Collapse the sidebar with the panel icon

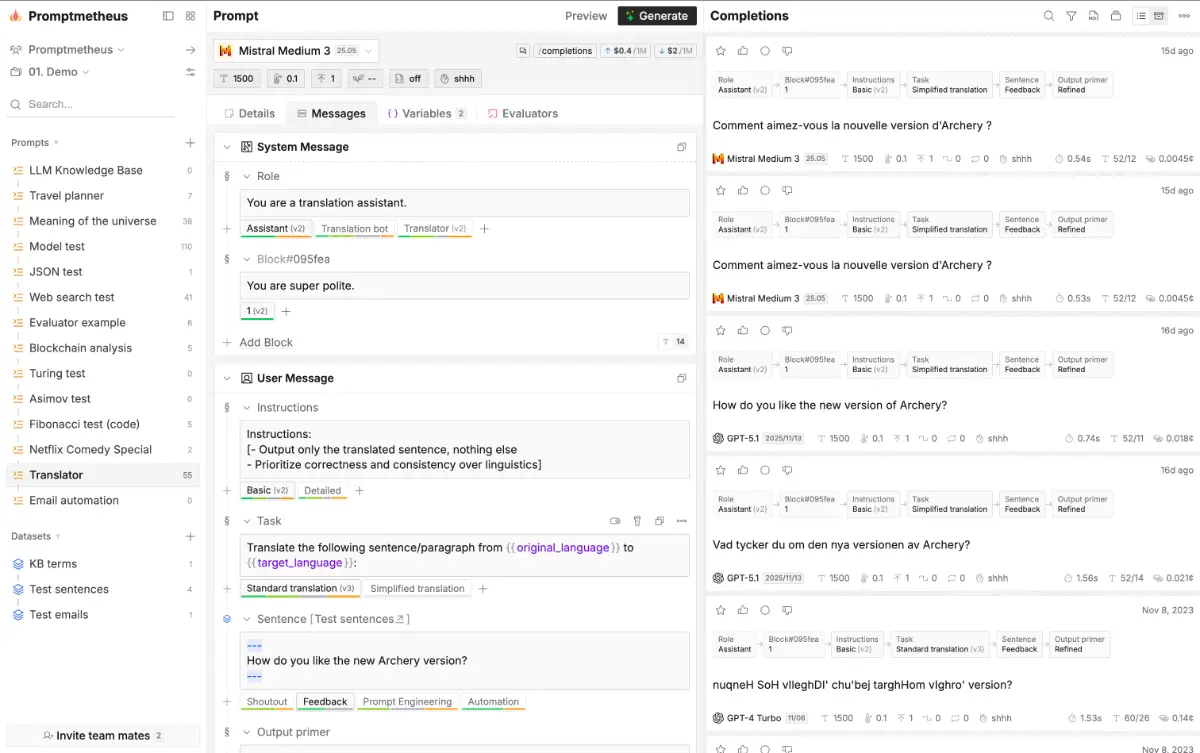tap(168, 16)
